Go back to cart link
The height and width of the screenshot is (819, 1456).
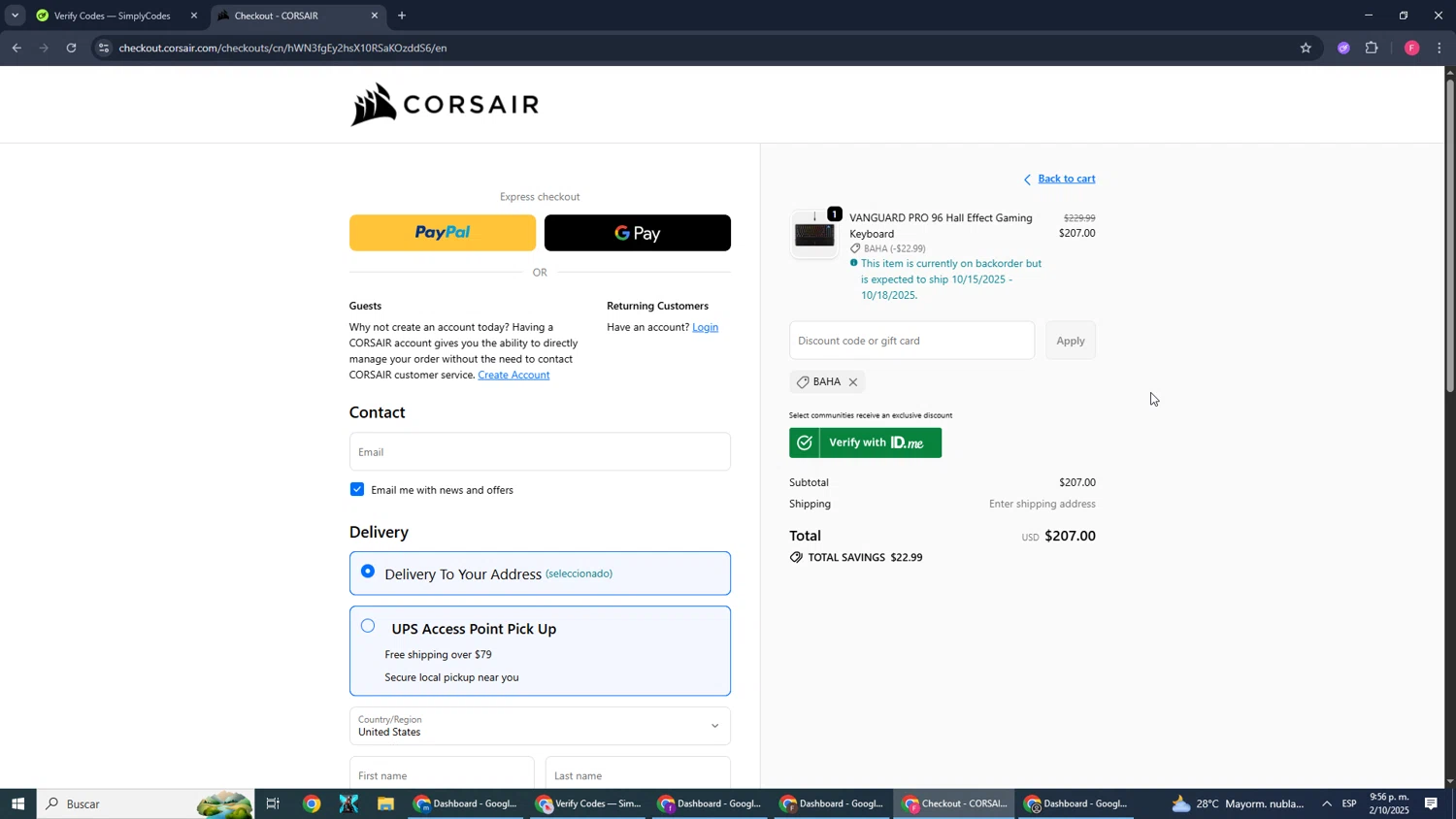tap(1067, 179)
